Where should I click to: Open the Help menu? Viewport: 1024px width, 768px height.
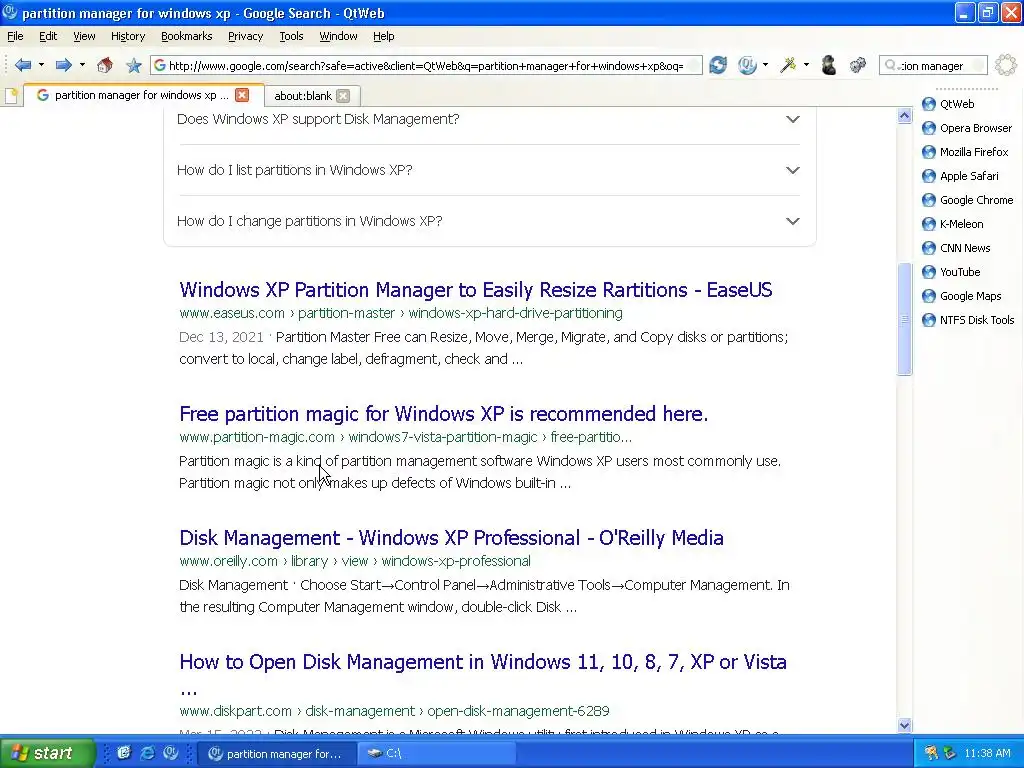[x=383, y=37]
